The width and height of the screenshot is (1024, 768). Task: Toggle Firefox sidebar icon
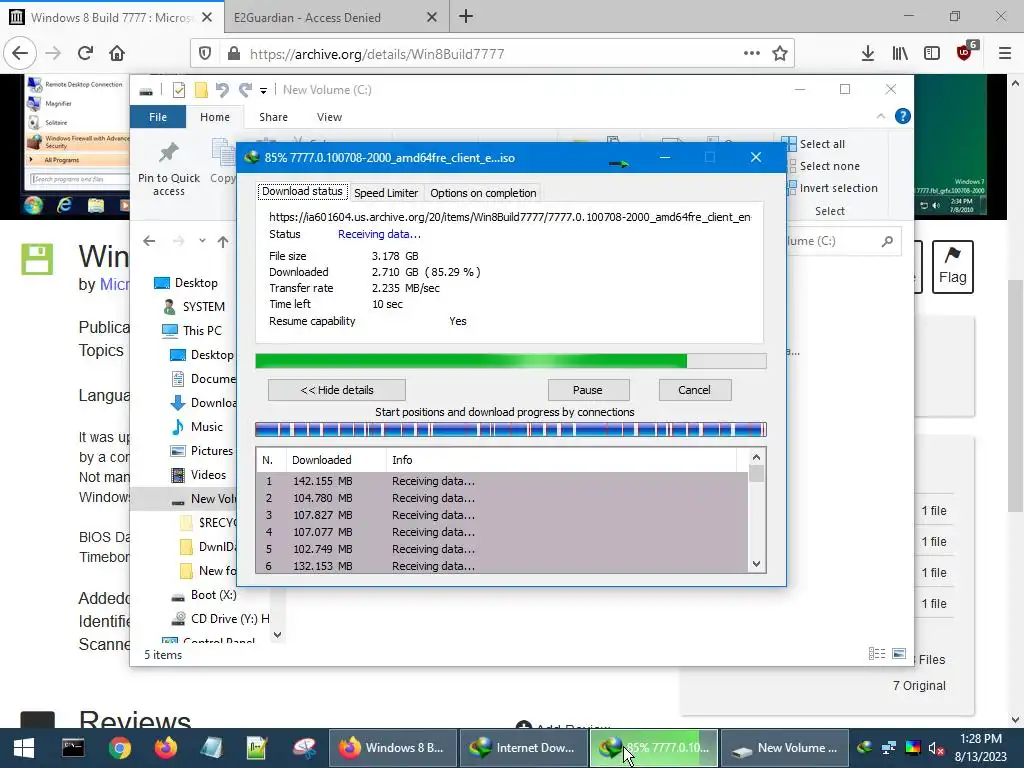click(932, 54)
